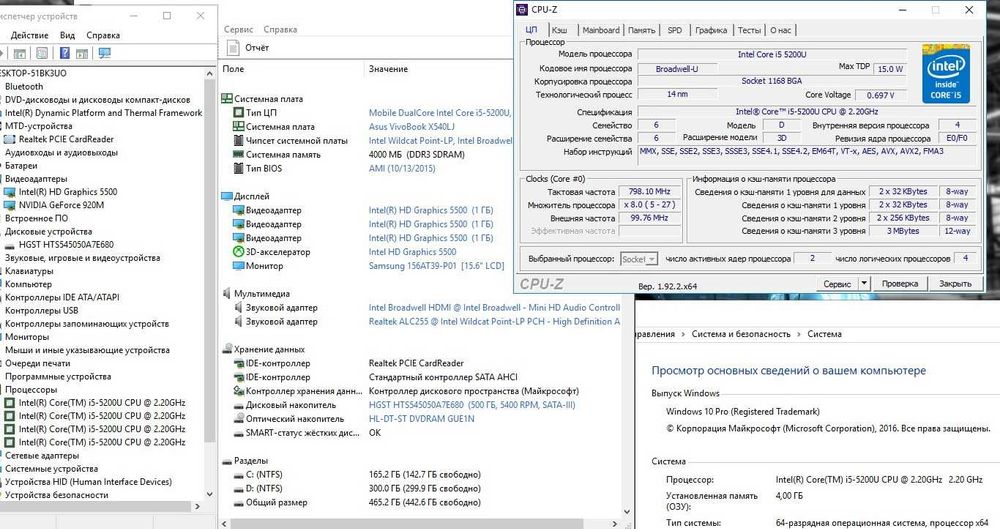Screen dimensions: 1000x529
Task: Select NVIDIA GeForce 920M adapter icon
Action: click(10, 205)
